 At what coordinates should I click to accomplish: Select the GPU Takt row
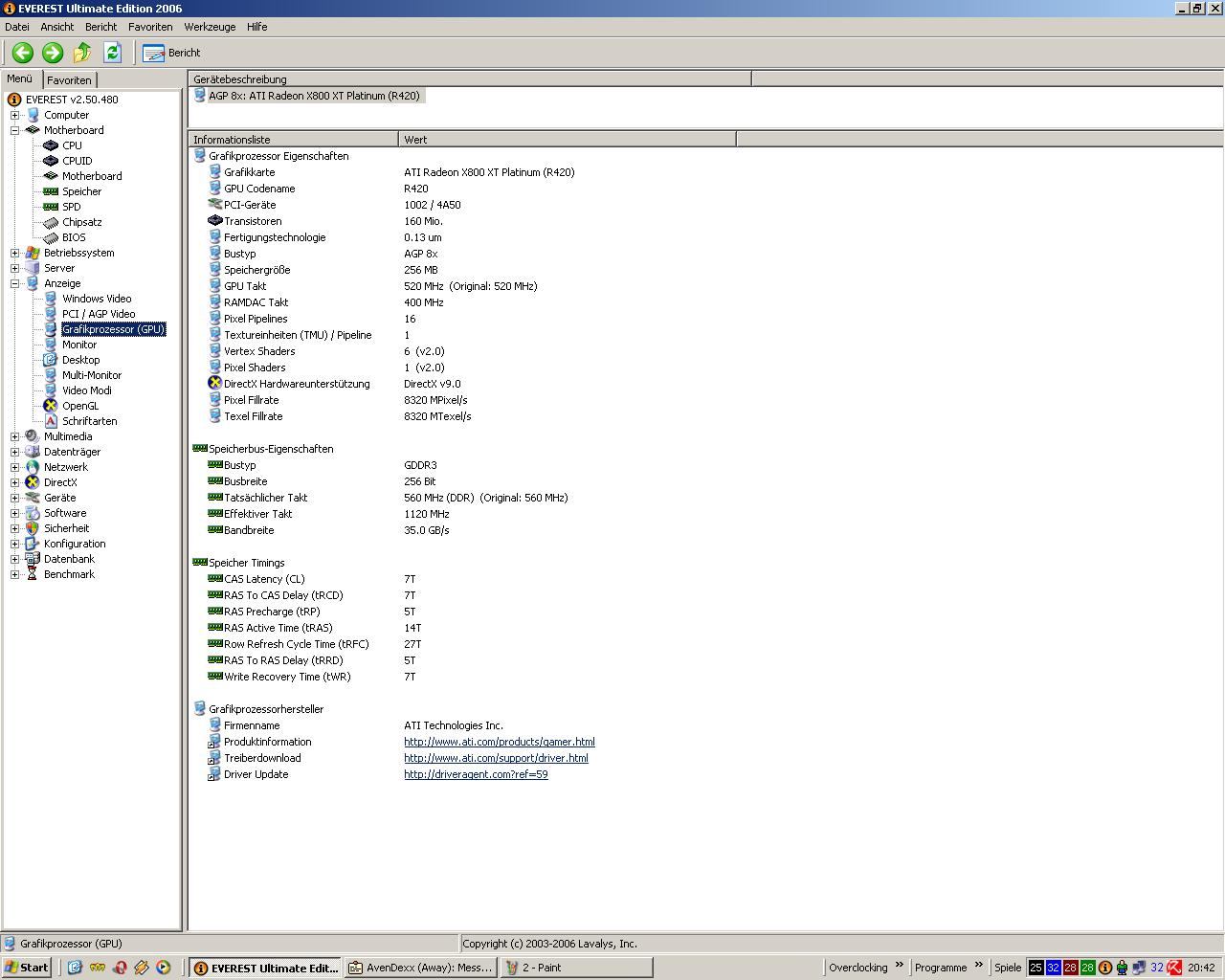point(373,286)
